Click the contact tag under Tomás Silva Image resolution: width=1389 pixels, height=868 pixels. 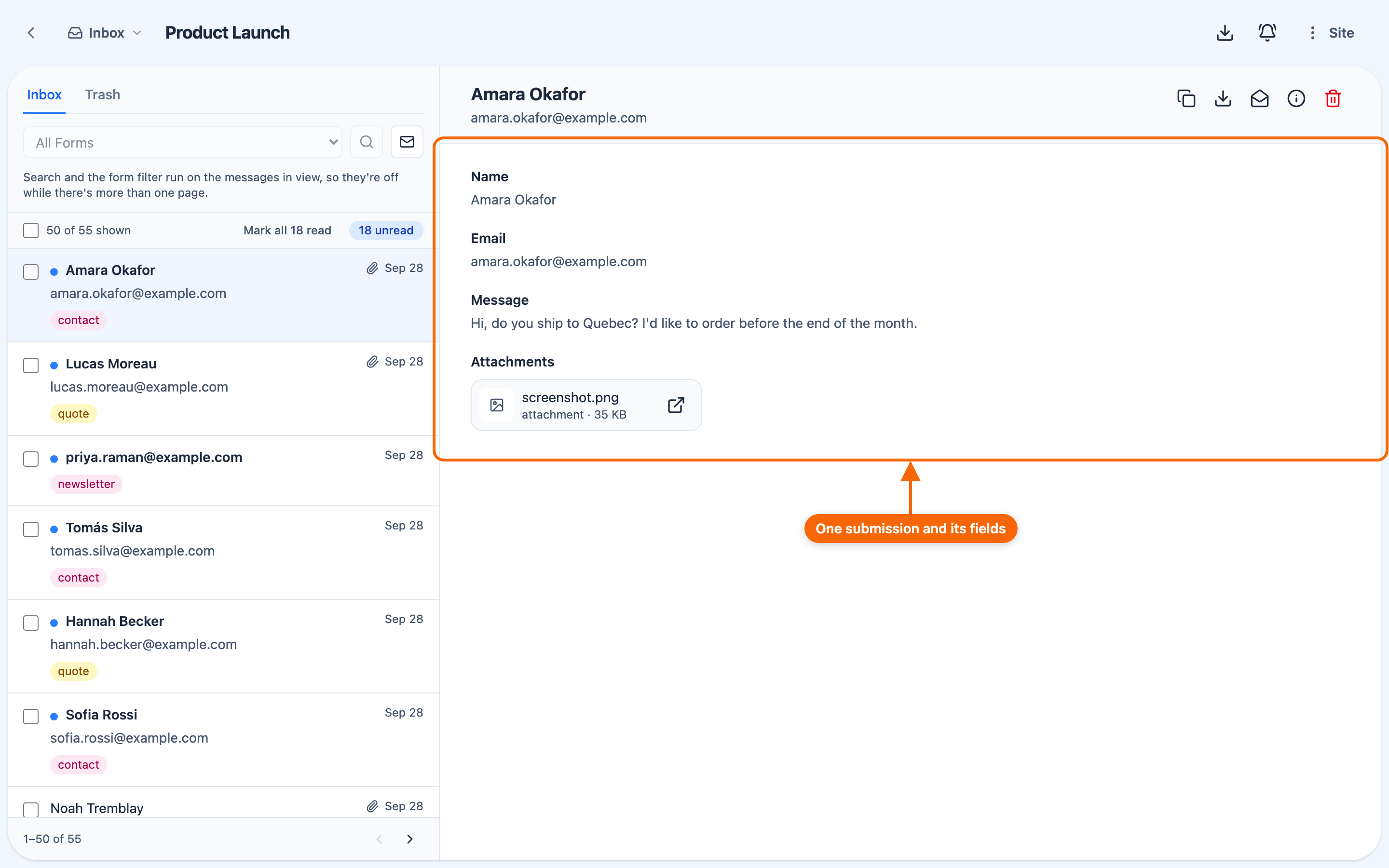click(79, 578)
